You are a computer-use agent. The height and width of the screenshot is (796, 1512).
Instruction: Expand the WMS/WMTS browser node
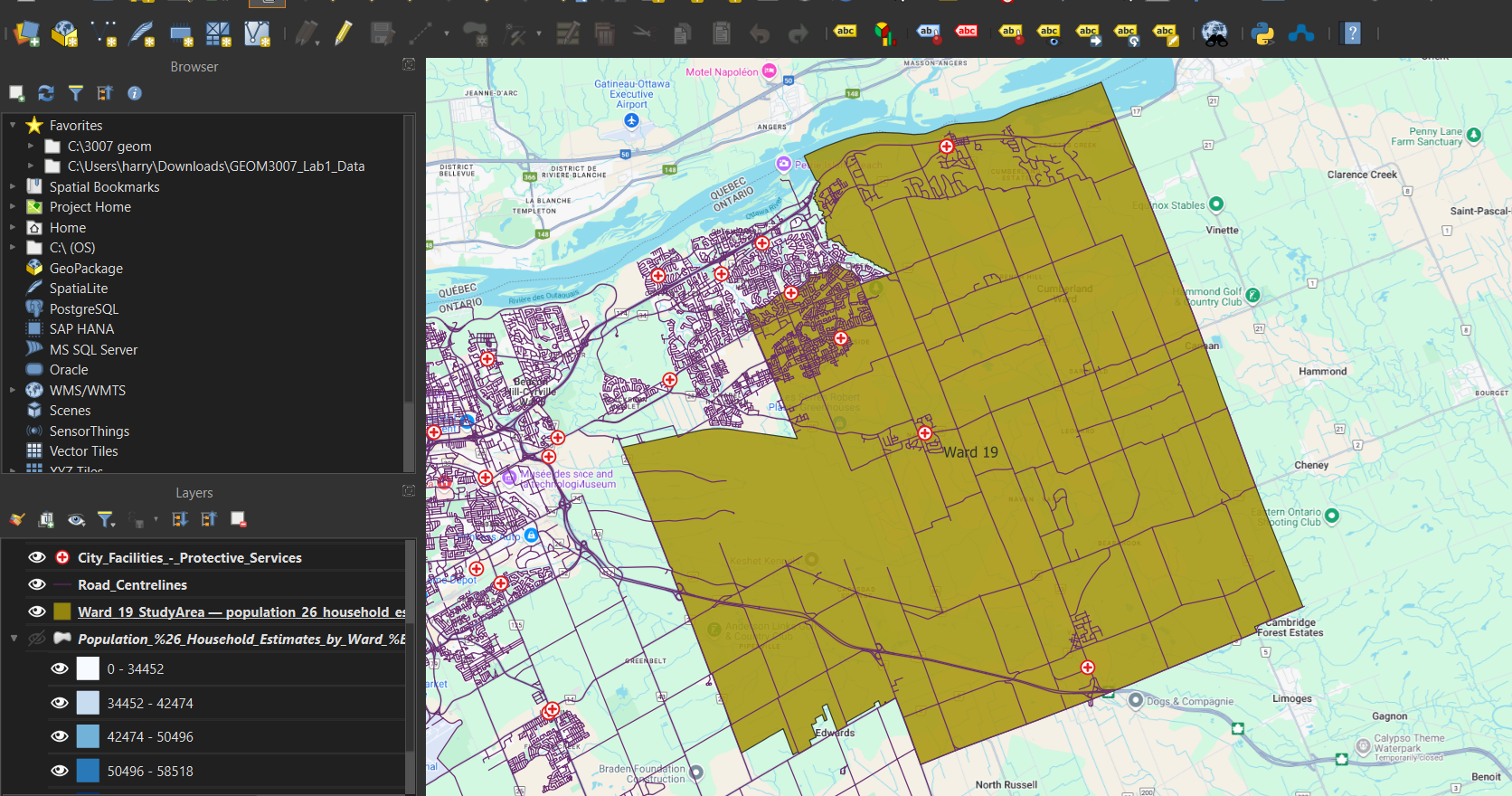point(13,390)
